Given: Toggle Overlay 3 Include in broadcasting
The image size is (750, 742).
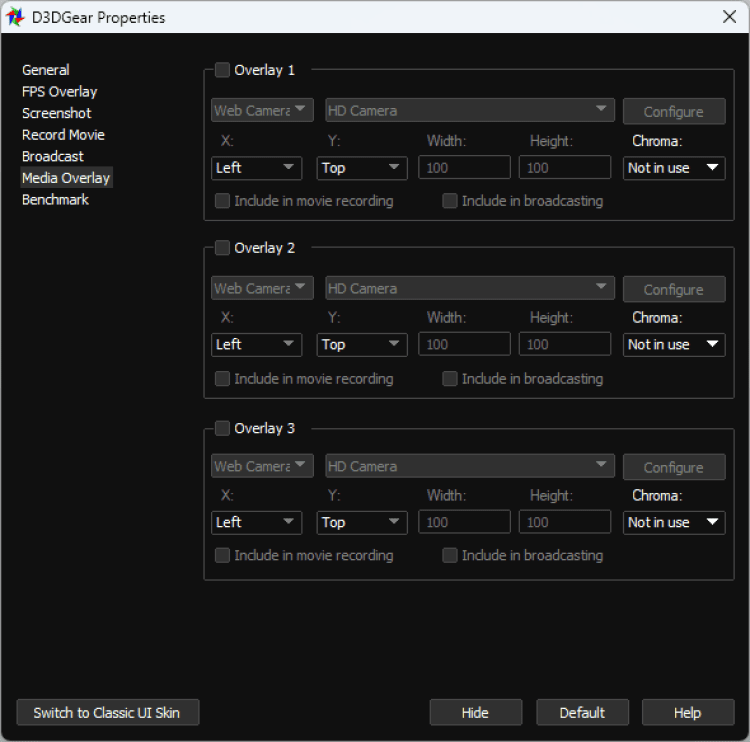Looking at the screenshot, I should click(x=450, y=555).
